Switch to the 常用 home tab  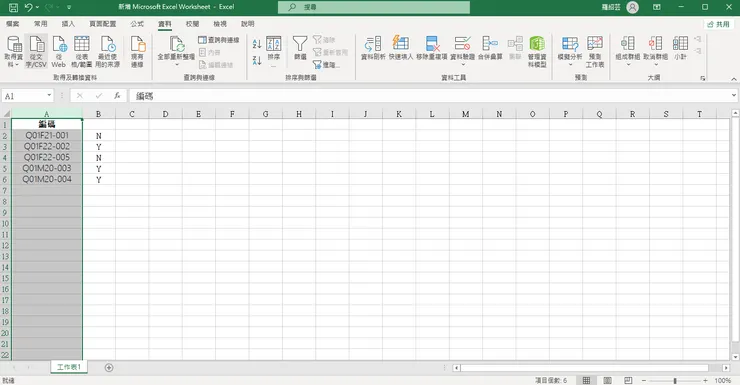[x=41, y=24]
